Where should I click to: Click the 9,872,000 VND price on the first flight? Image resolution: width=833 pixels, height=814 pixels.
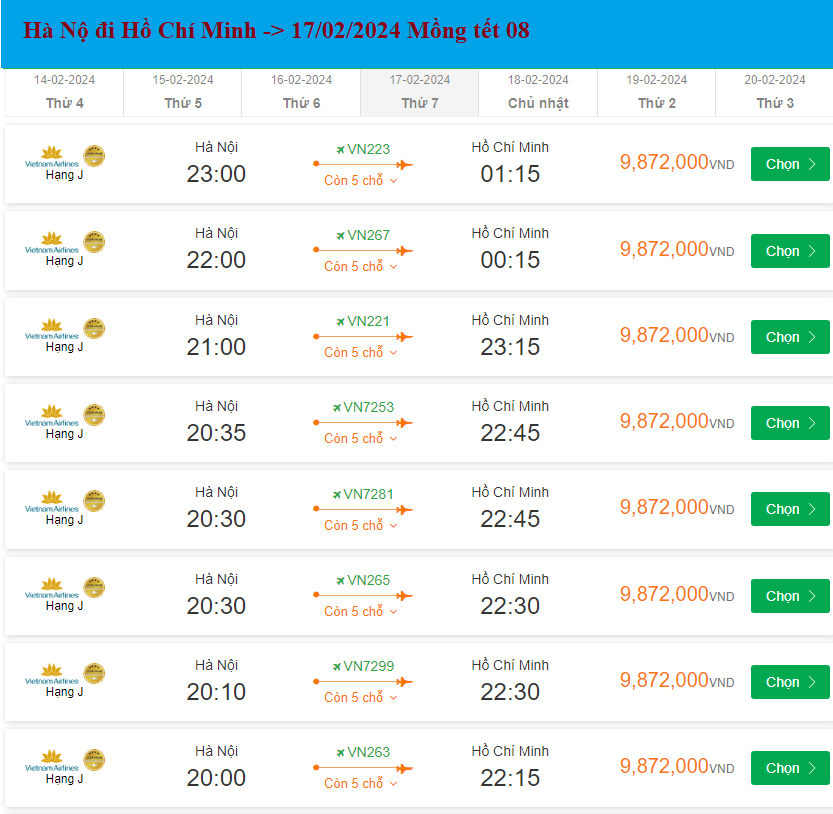click(x=676, y=163)
